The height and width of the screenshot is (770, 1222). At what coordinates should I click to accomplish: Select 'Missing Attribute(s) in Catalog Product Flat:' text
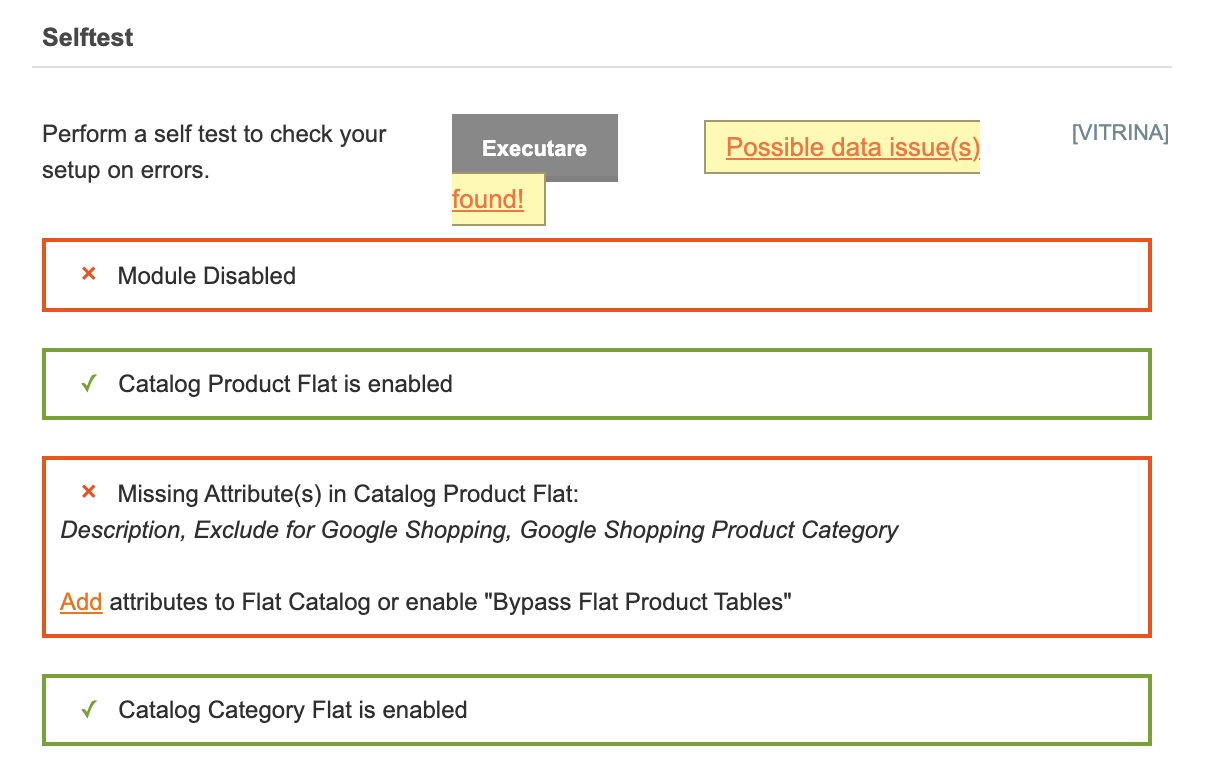coord(349,493)
